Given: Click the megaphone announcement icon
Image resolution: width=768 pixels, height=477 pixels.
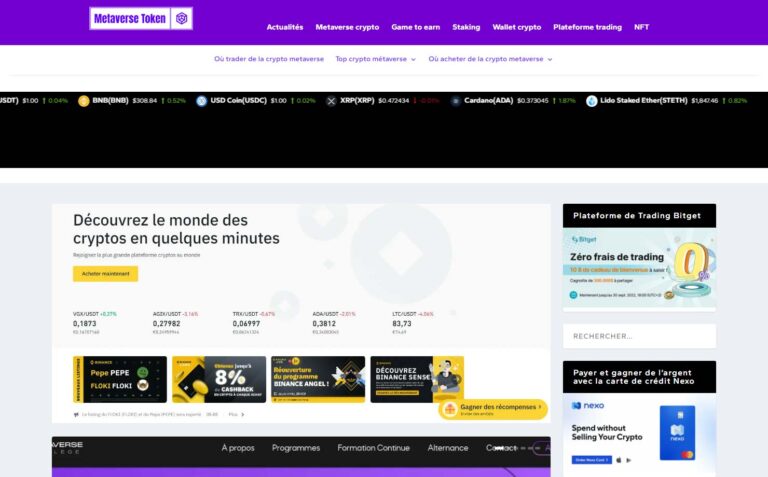Looking at the screenshot, I should (76, 415).
